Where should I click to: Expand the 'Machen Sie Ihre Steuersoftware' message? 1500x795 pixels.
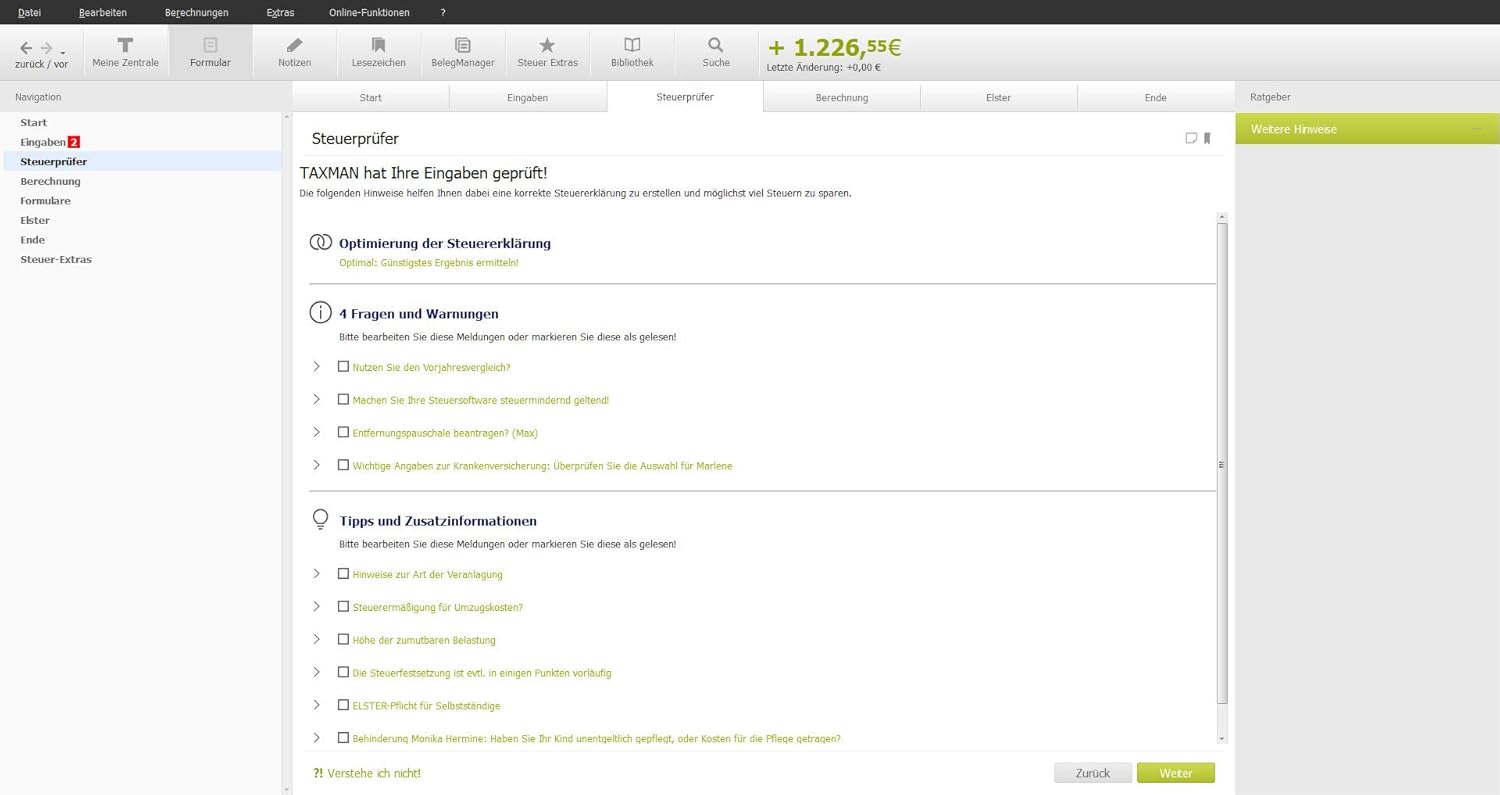point(317,400)
